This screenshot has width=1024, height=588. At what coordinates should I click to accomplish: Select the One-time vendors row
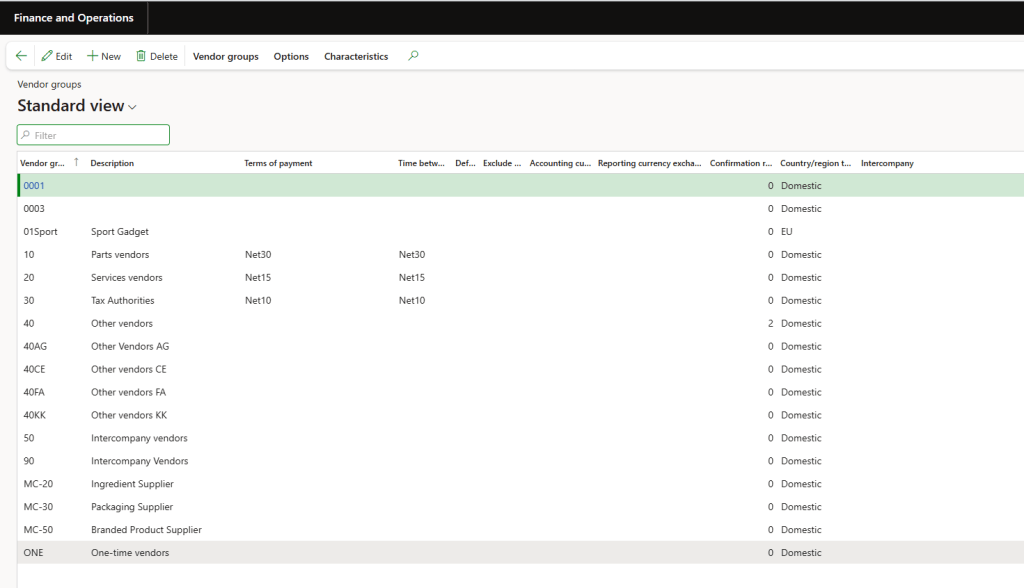pyautogui.click(x=130, y=553)
